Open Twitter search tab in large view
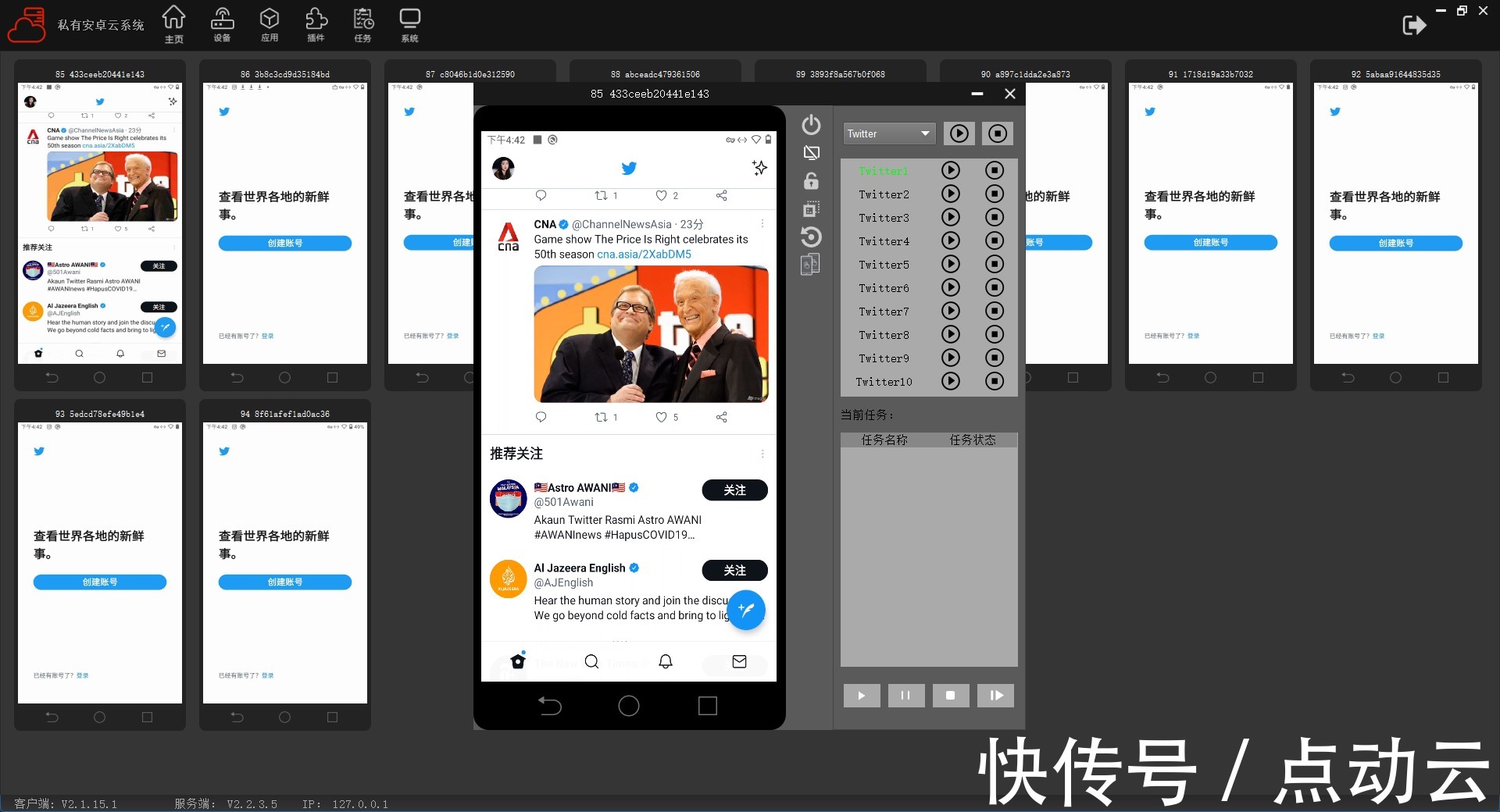Screen dimensions: 1500x812 pyautogui.click(x=591, y=662)
